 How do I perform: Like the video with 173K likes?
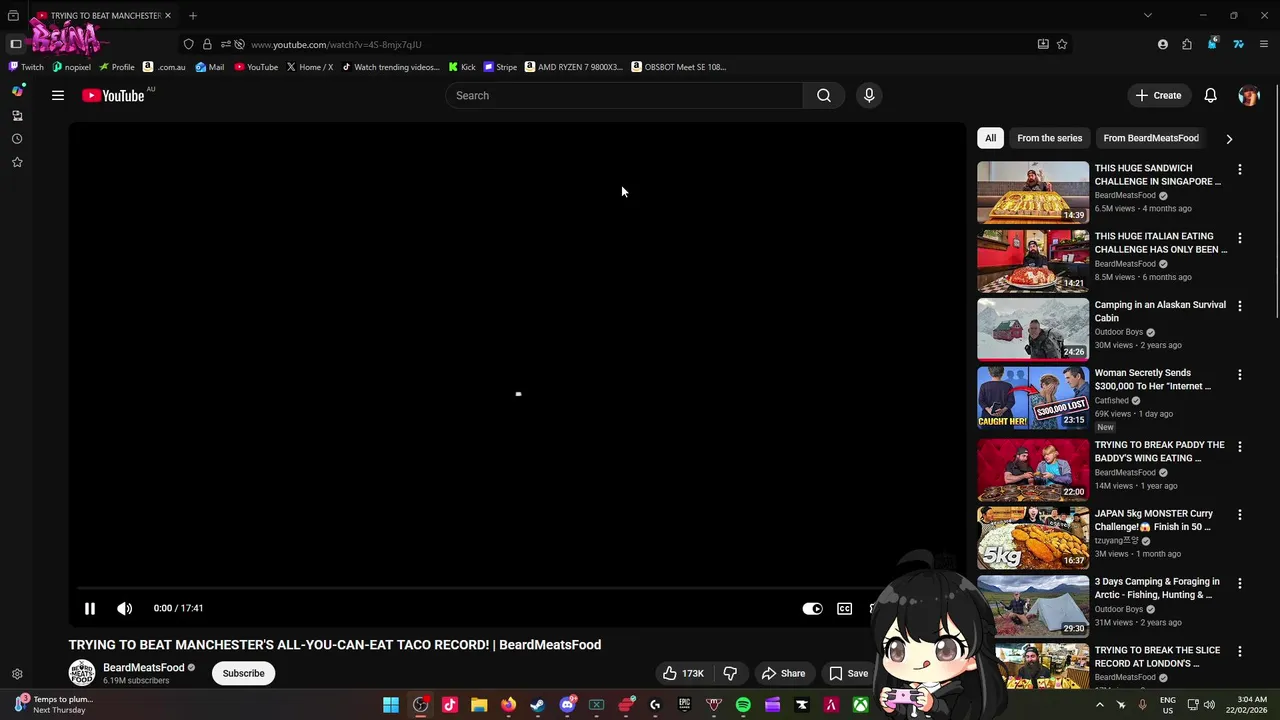tap(683, 673)
